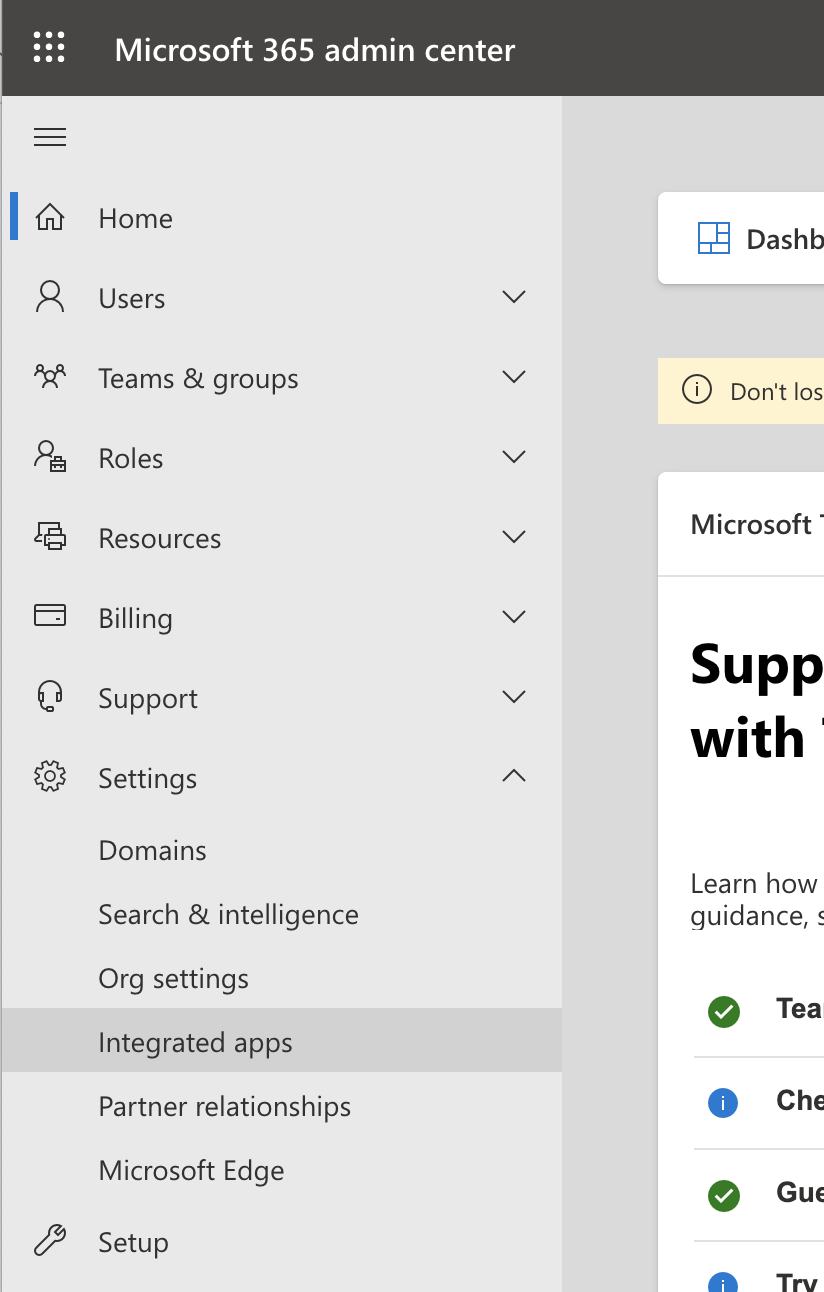The width and height of the screenshot is (824, 1292).
Task: Open Integrated apps in the navigation menu
Action: pos(195,1042)
